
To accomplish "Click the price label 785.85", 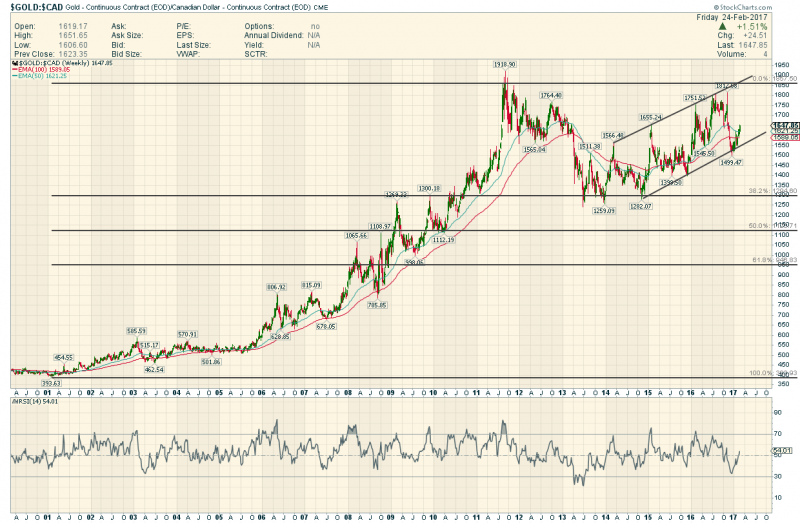I will click(377, 305).
